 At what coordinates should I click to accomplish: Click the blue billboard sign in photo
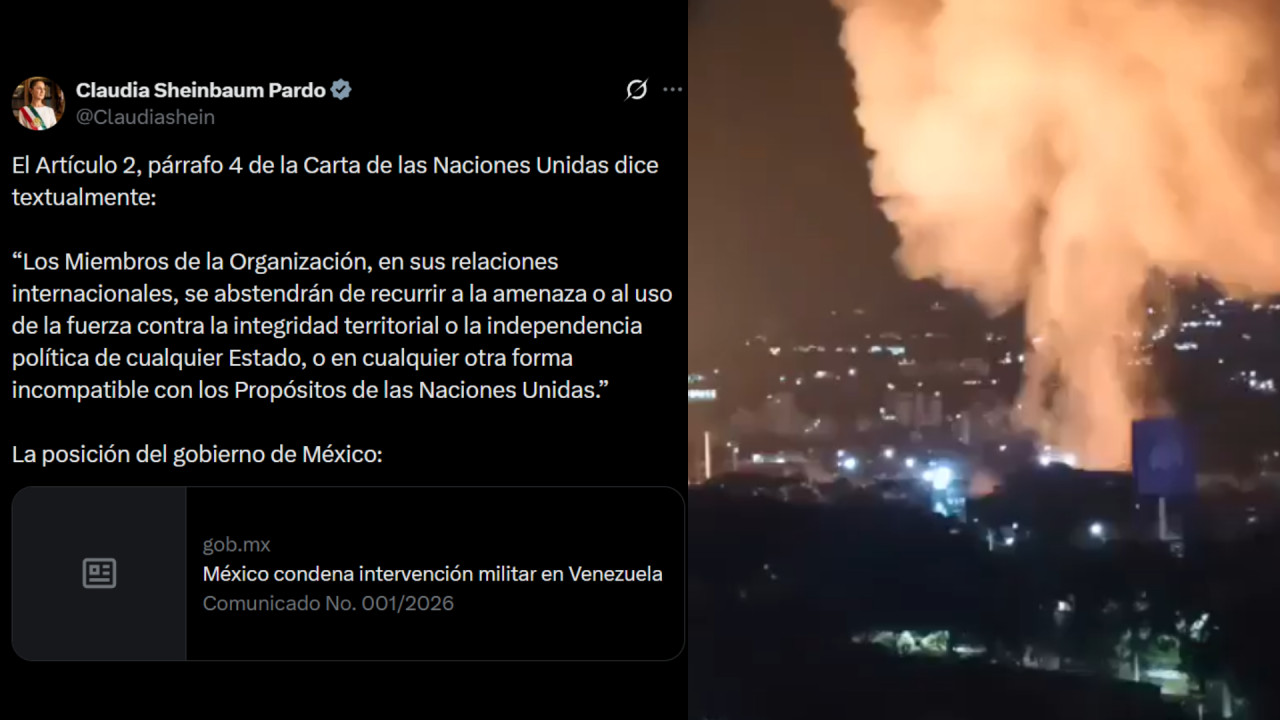point(1163,457)
